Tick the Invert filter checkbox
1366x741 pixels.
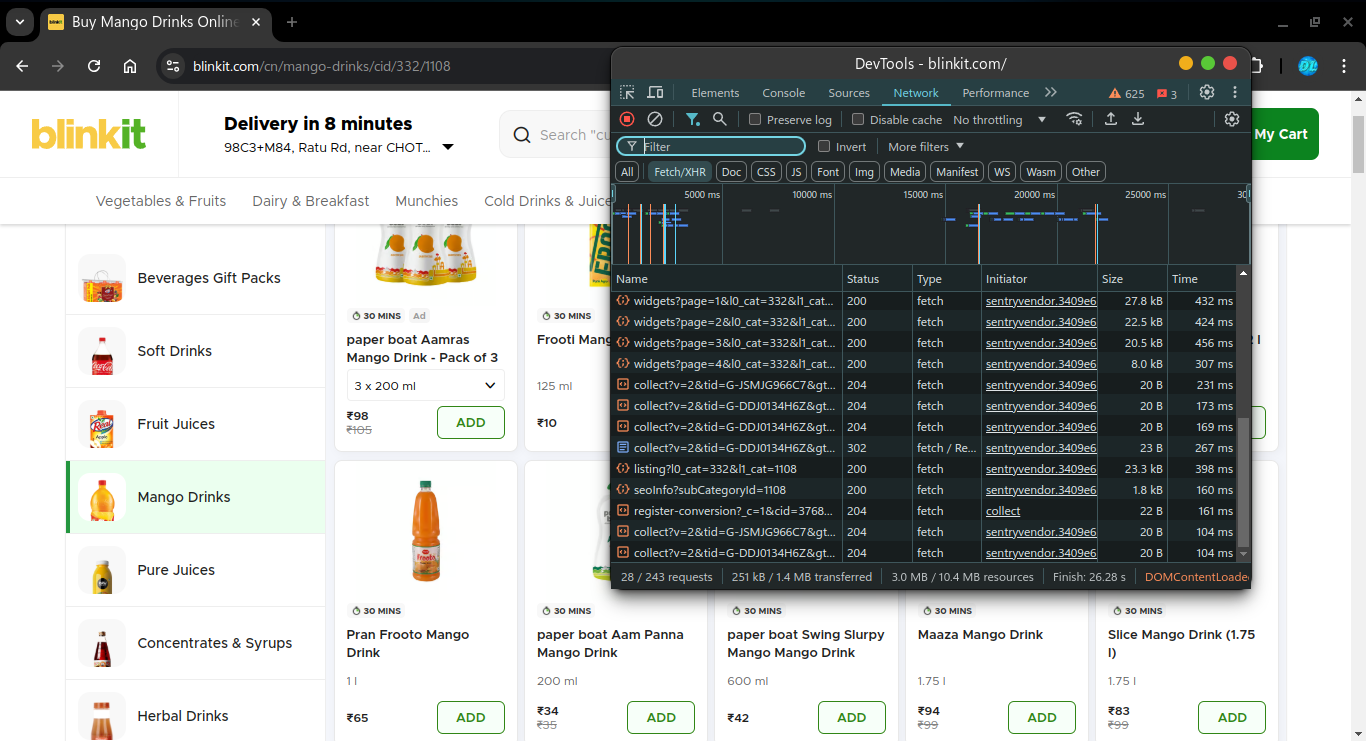824,147
